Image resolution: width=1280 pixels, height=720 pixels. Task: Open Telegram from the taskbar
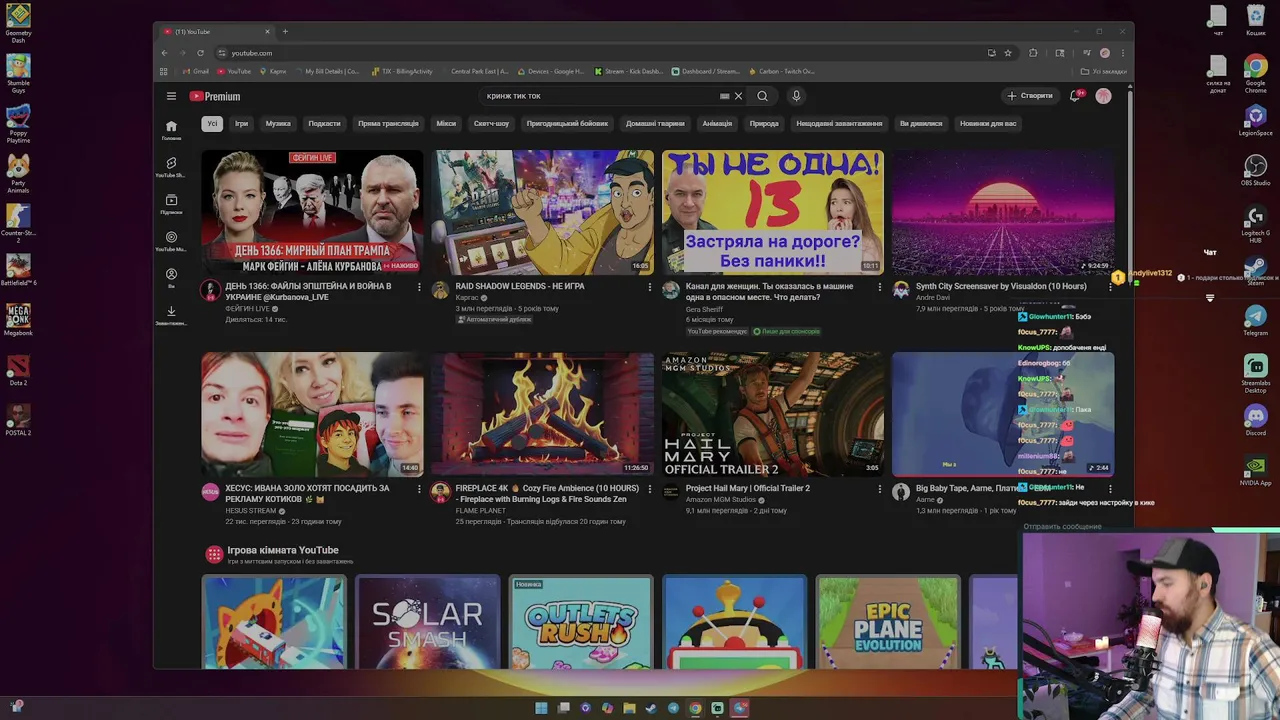tap(673, 708)
